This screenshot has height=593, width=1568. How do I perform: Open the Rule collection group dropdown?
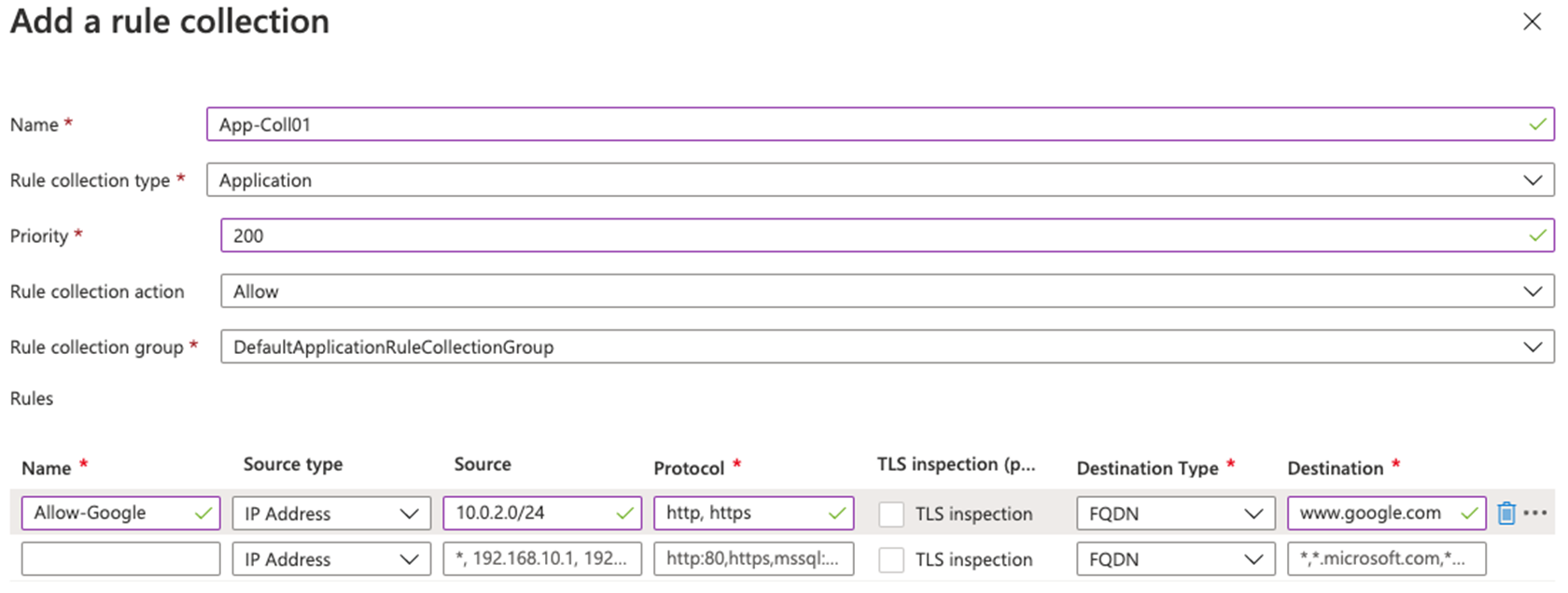(x=888, y=346)
